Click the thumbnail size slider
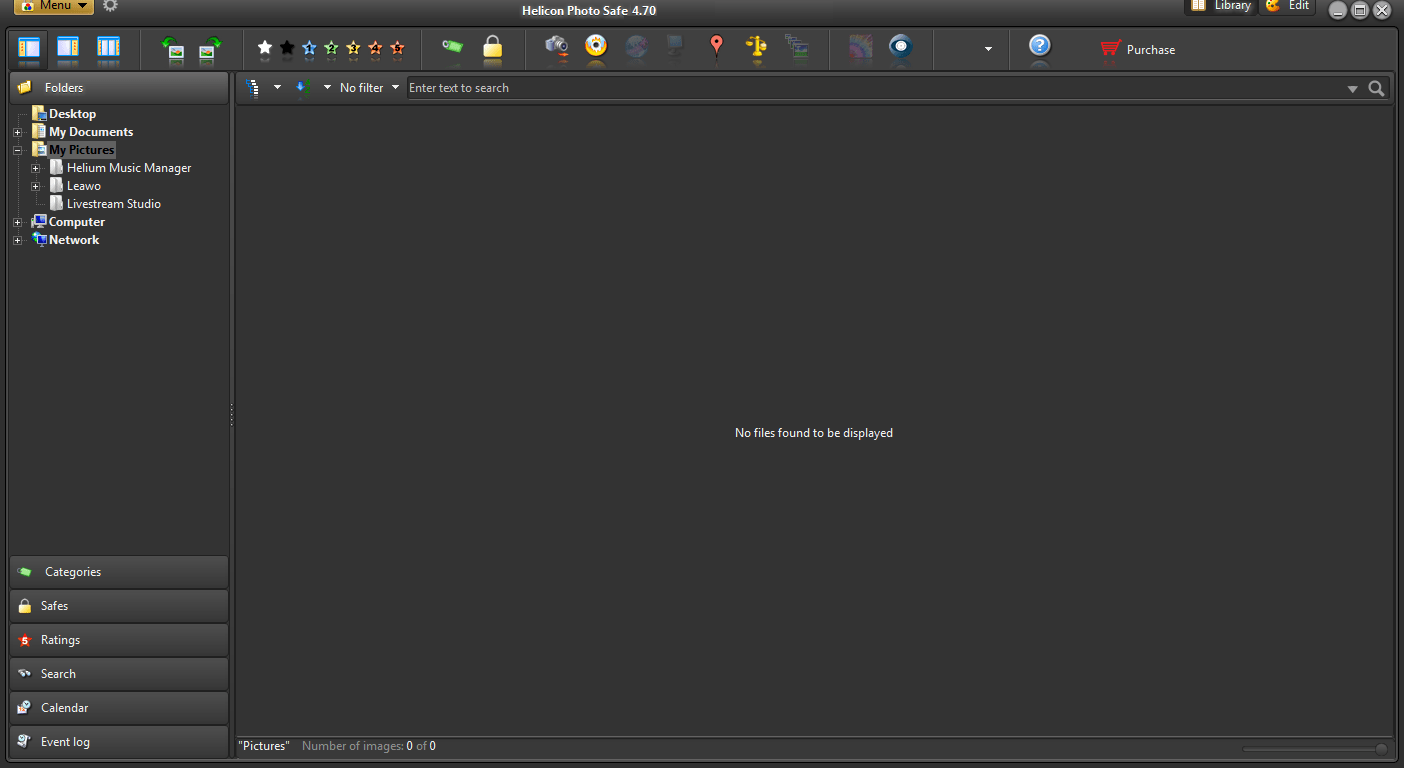 point(1315,749)
